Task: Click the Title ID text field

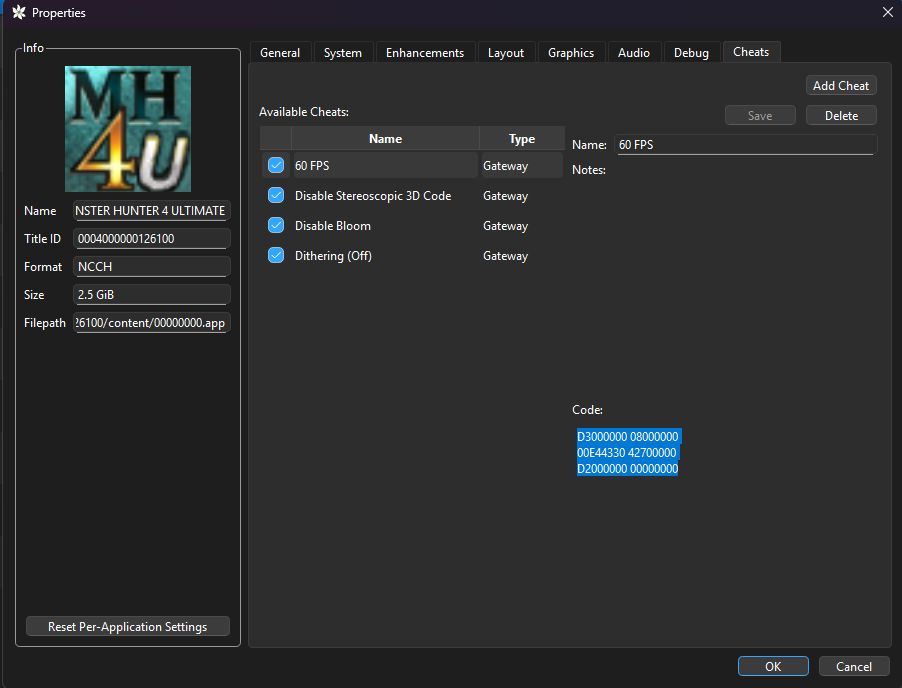Action: point(152,239)
